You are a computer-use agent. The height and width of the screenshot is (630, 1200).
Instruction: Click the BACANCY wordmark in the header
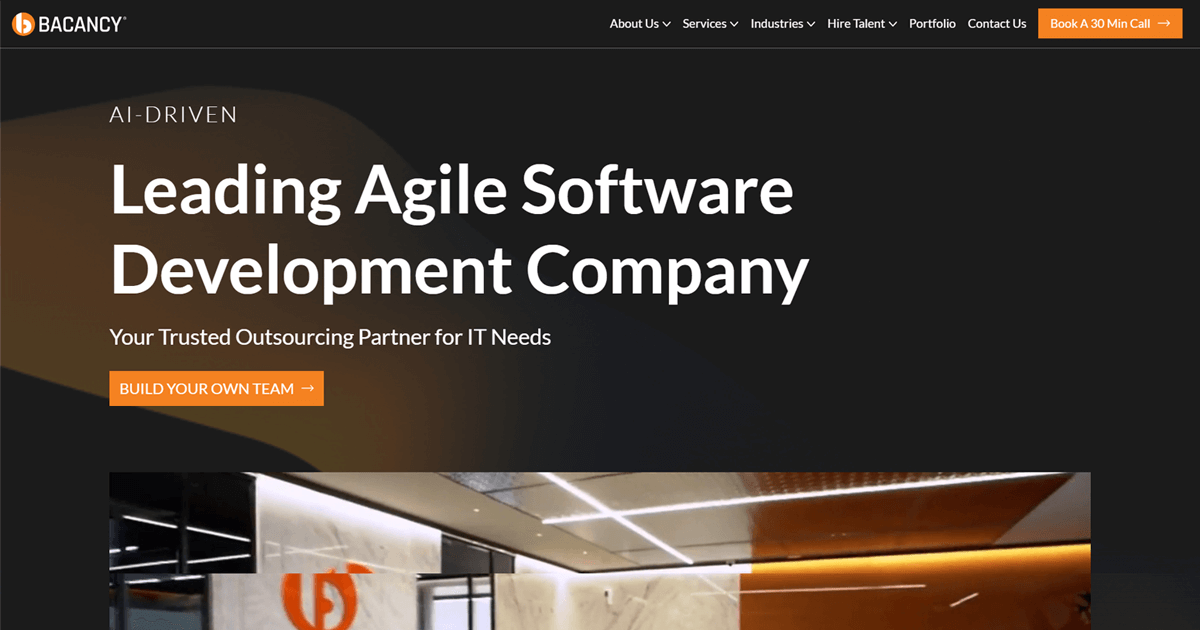pos(82,24)
